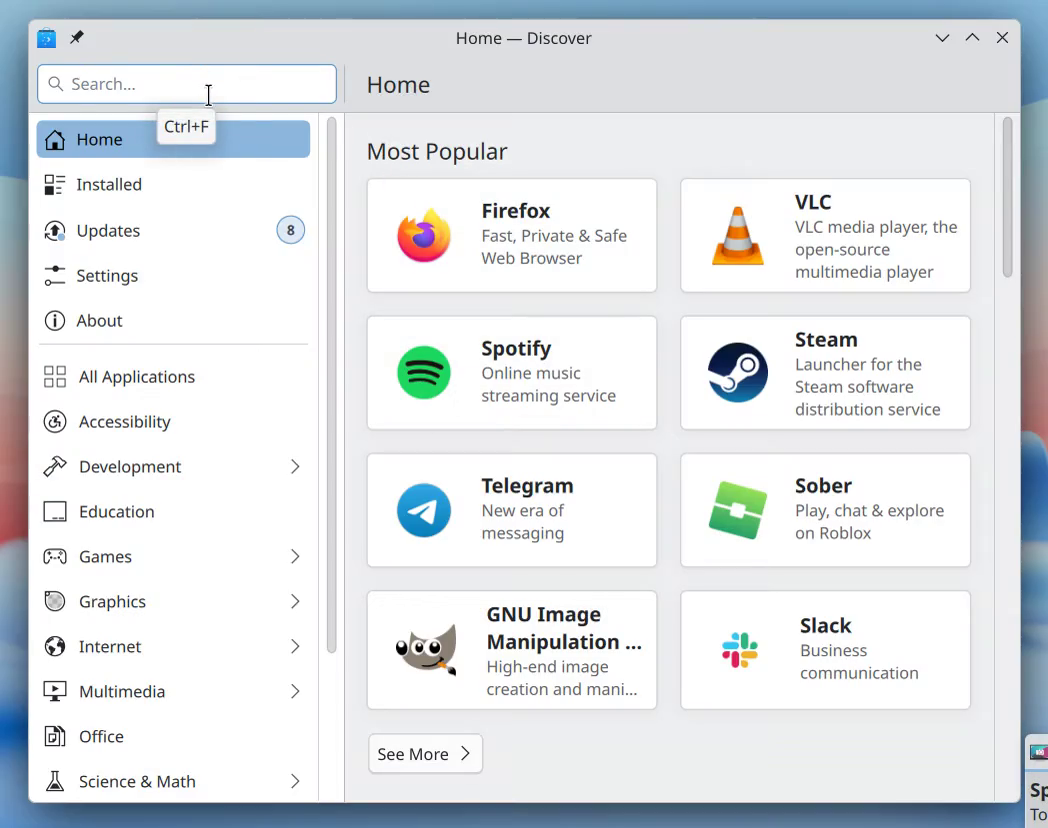Select the Accessibility category label

pos(125,422)
